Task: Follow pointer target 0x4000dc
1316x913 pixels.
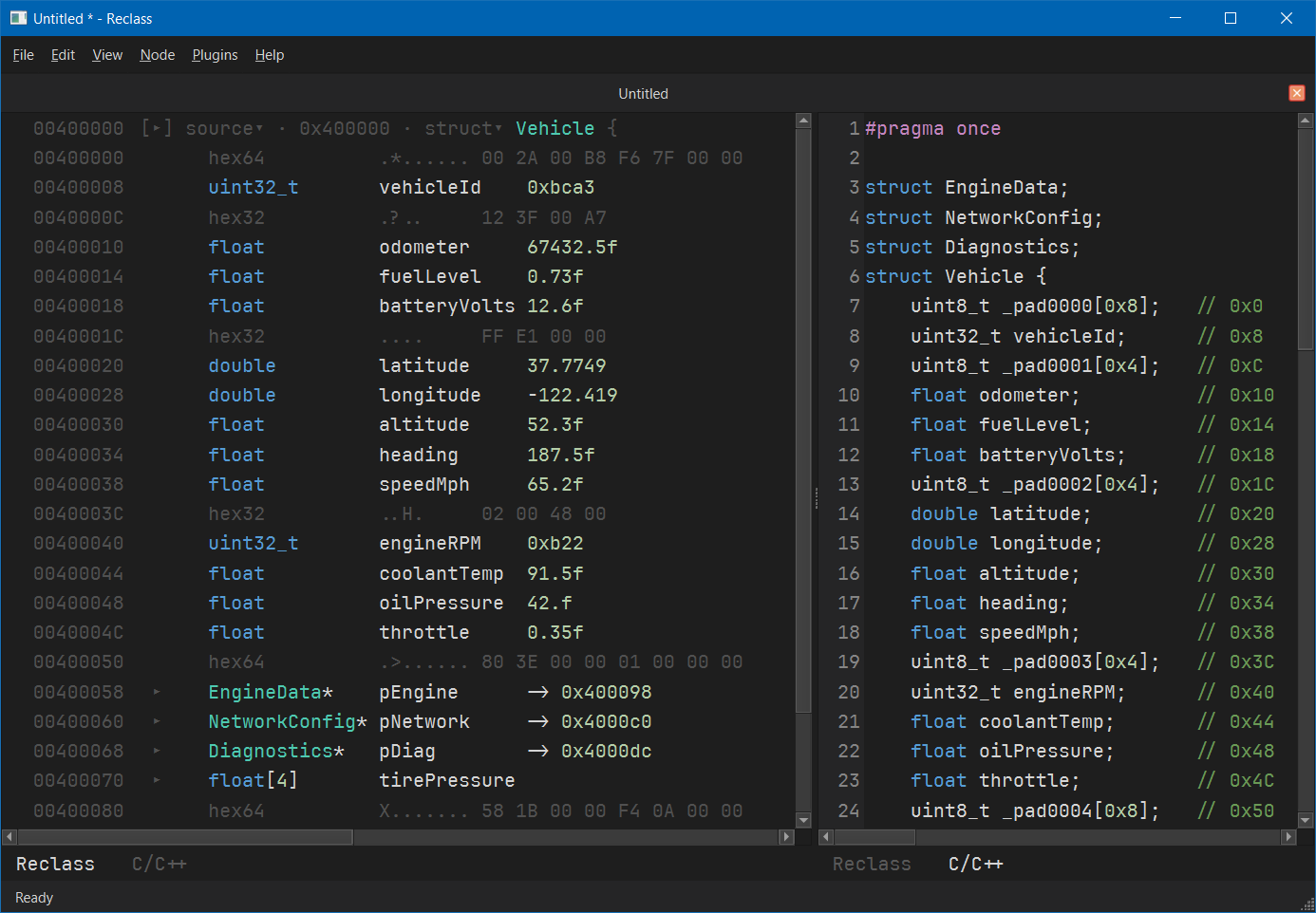Action: point(607,751)
